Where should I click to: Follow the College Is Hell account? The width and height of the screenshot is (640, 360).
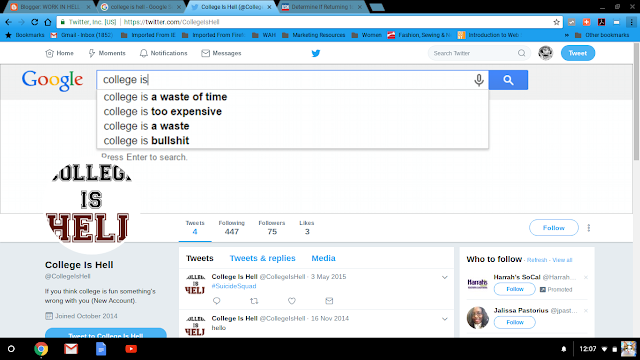click(553, 228)
